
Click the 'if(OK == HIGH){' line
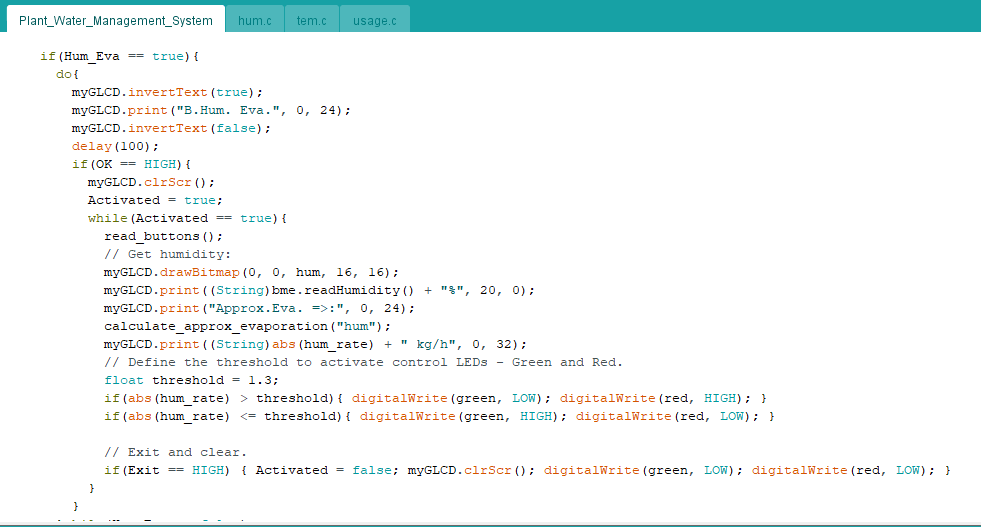pyautogui.click(x=131, y=164)
